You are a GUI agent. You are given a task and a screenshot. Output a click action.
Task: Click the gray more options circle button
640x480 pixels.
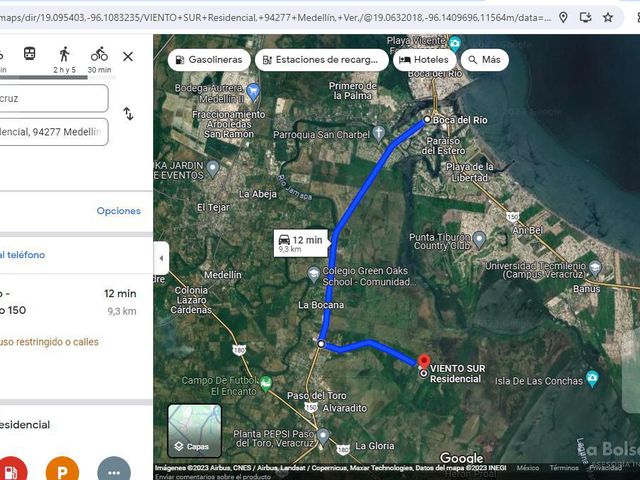click(x=114, y=469)
